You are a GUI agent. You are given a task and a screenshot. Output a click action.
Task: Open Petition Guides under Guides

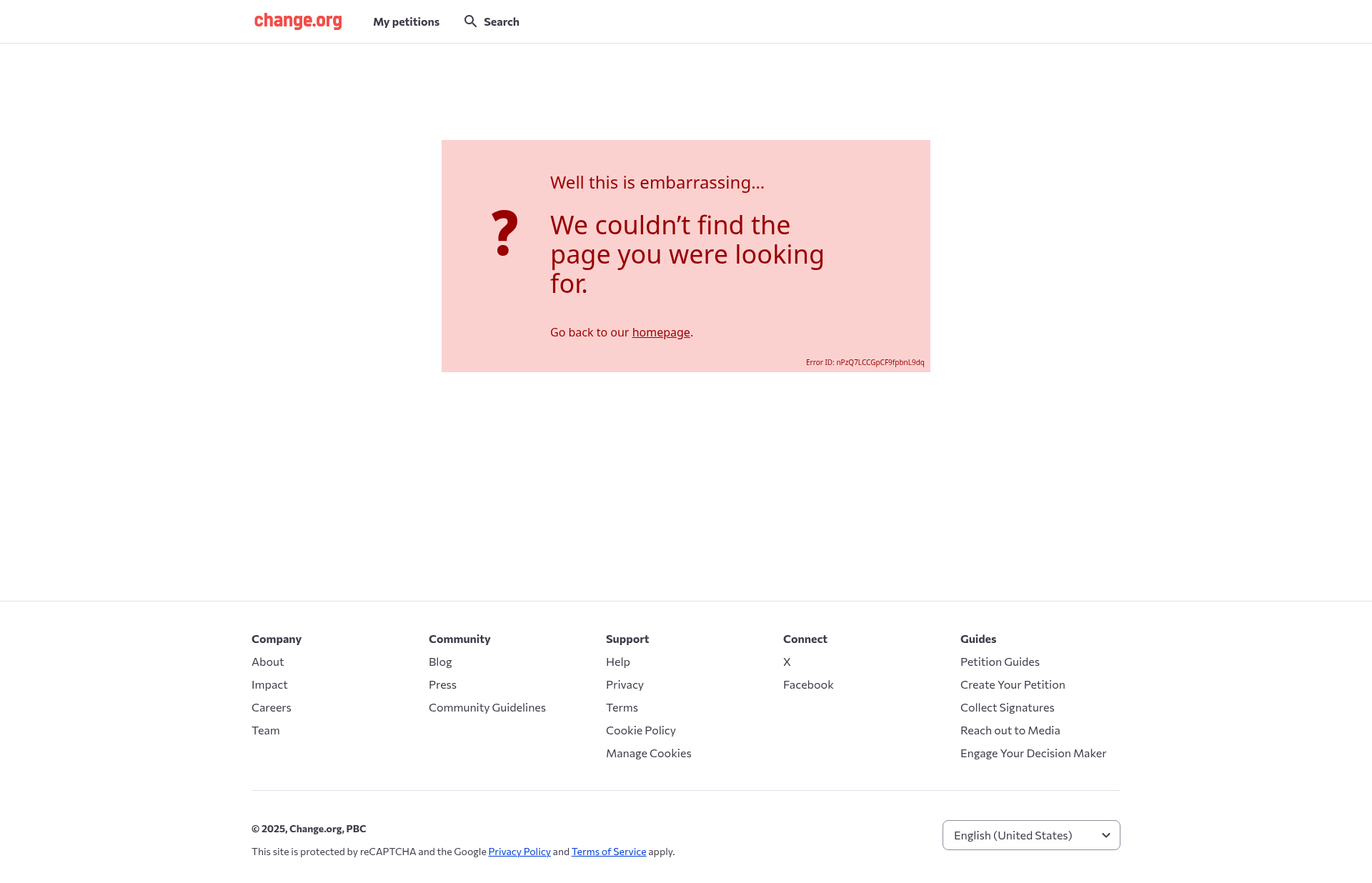point(1000,662)
